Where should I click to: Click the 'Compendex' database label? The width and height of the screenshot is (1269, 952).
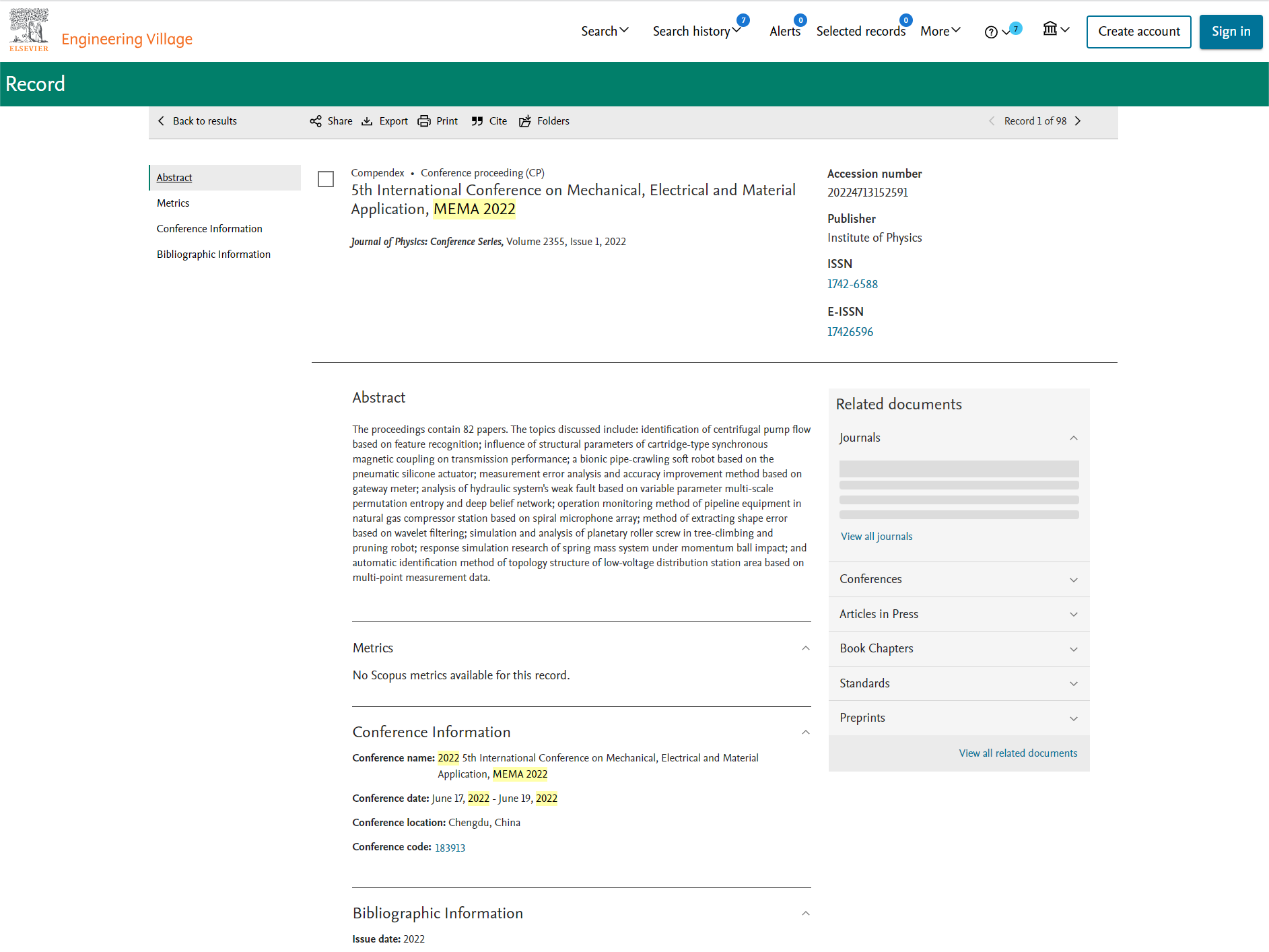(378, 173)
